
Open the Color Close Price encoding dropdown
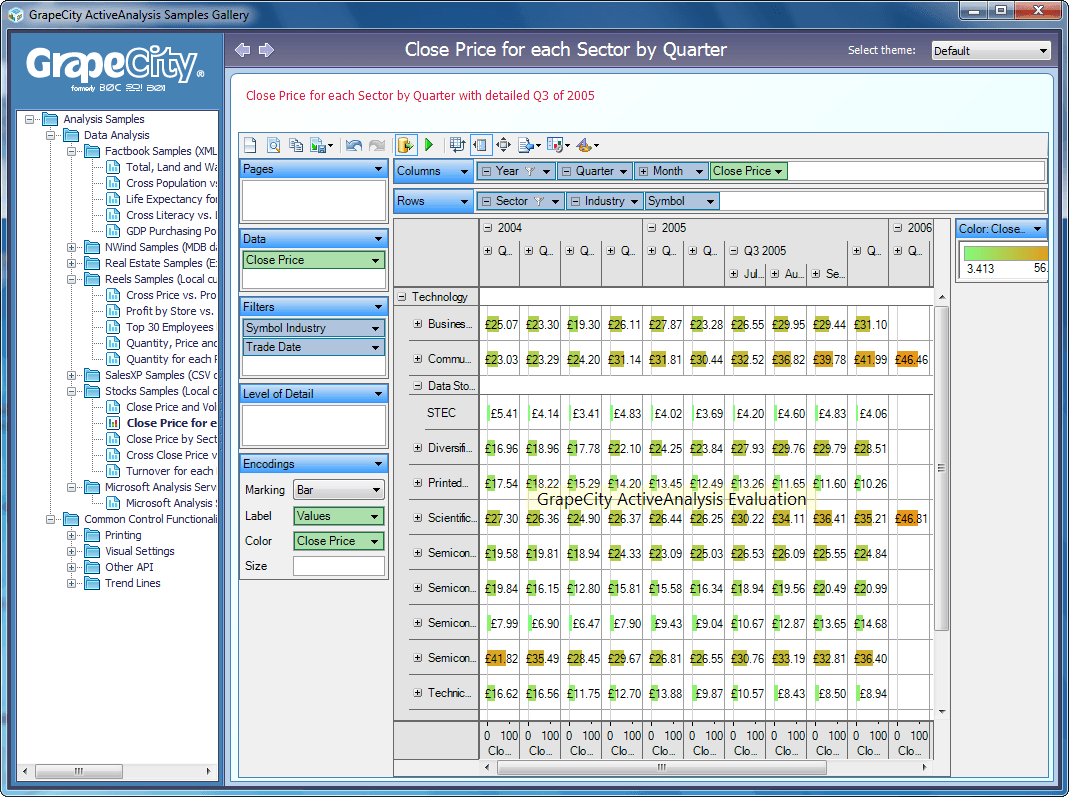[339, 541]
